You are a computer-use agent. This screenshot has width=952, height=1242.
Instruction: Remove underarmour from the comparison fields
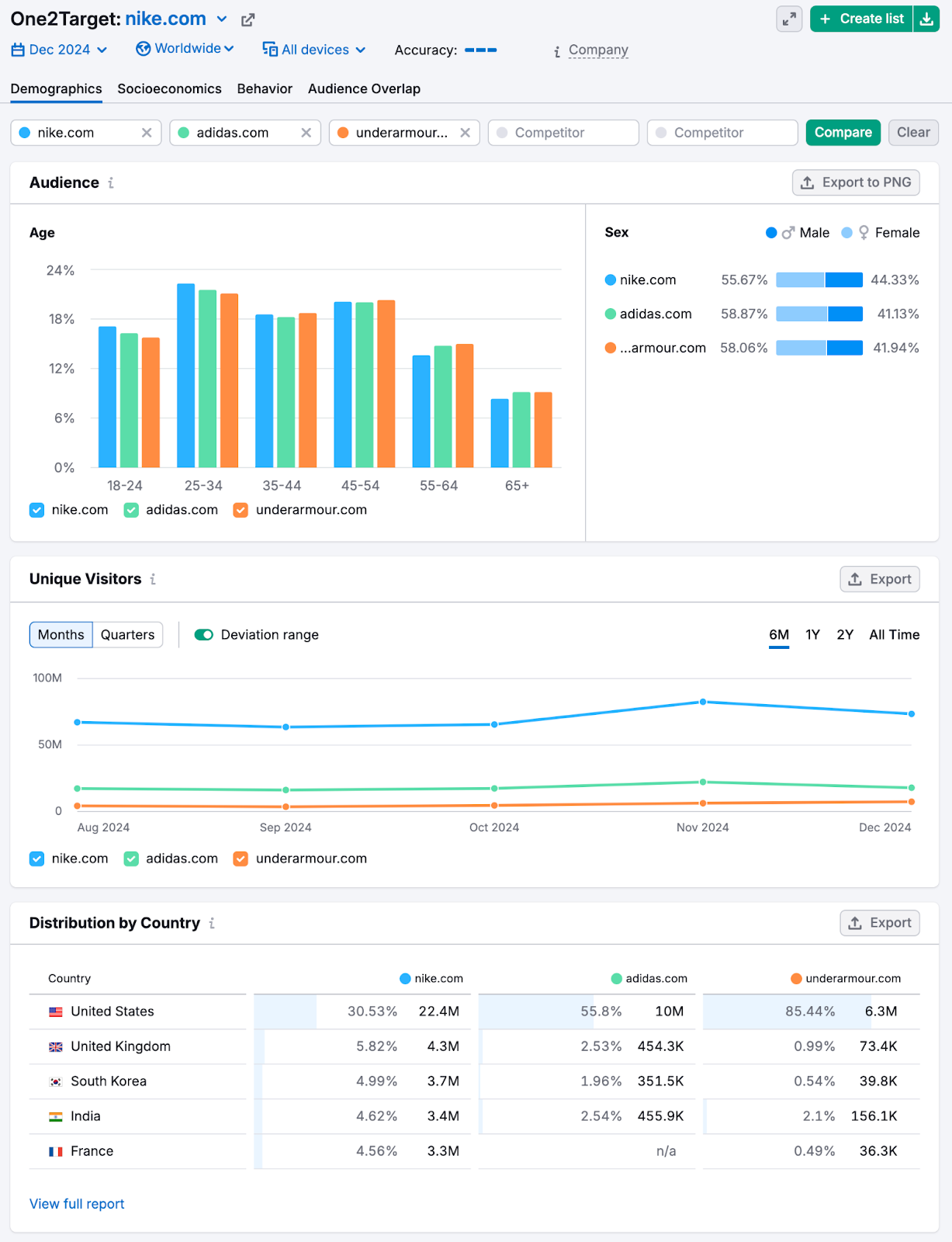click(x=466, y=133)
